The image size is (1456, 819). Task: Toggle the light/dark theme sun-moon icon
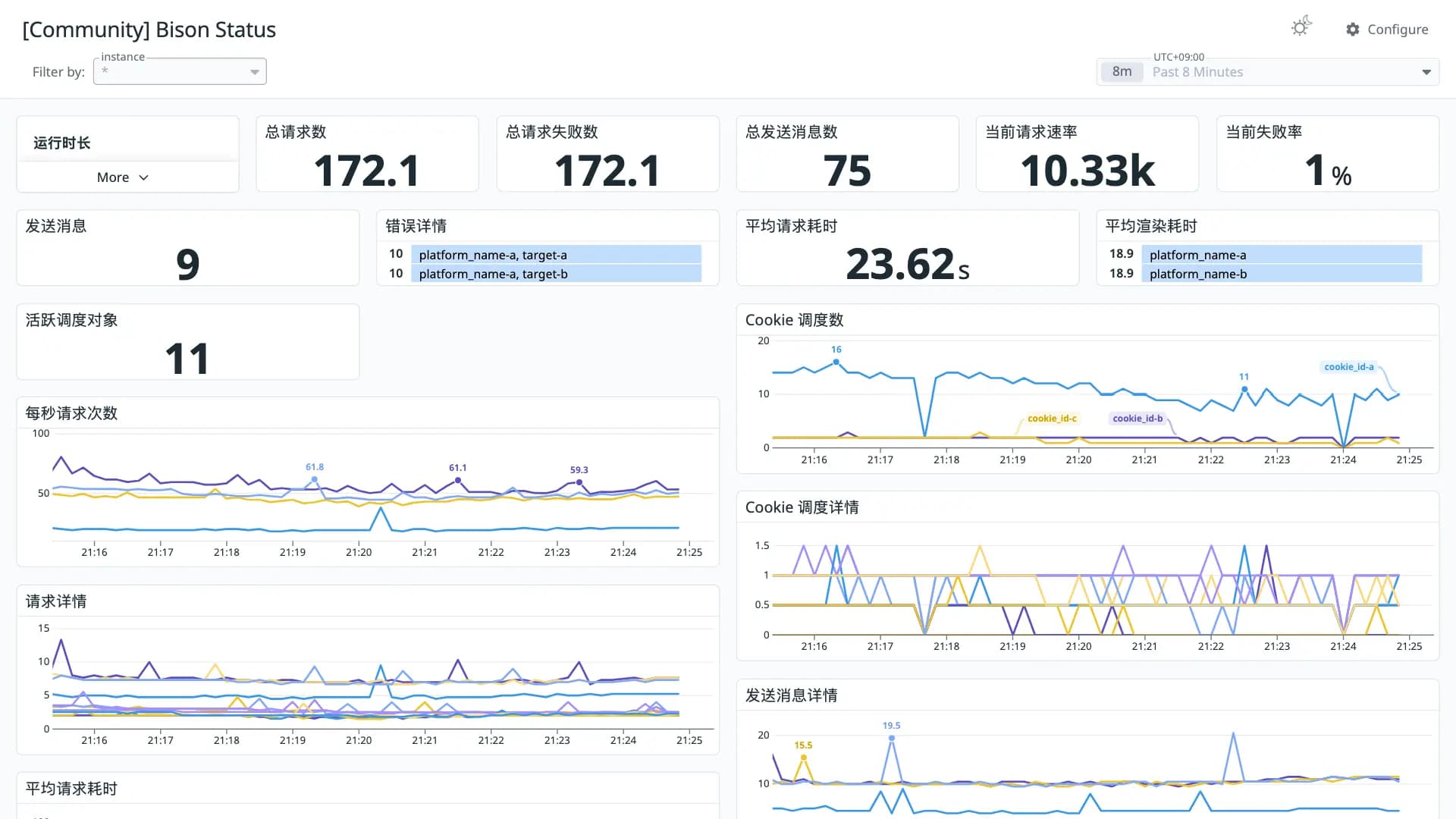coord(1301,27)
